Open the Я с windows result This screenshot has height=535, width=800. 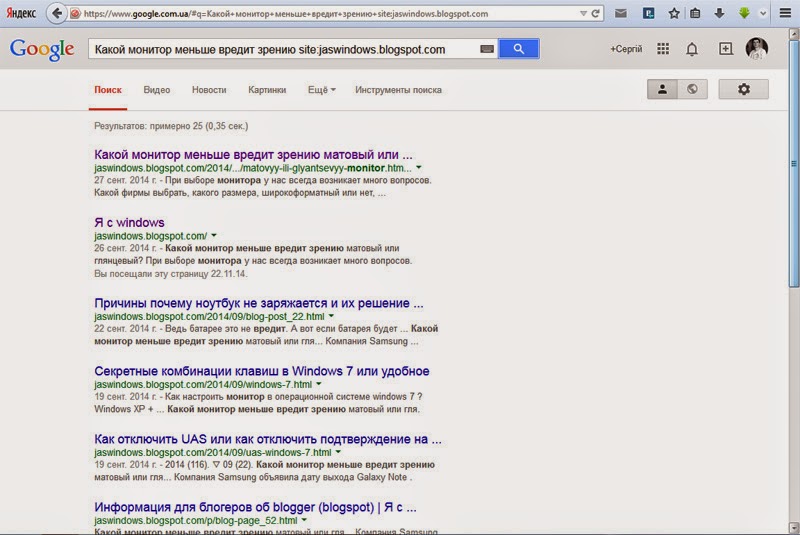129,222
